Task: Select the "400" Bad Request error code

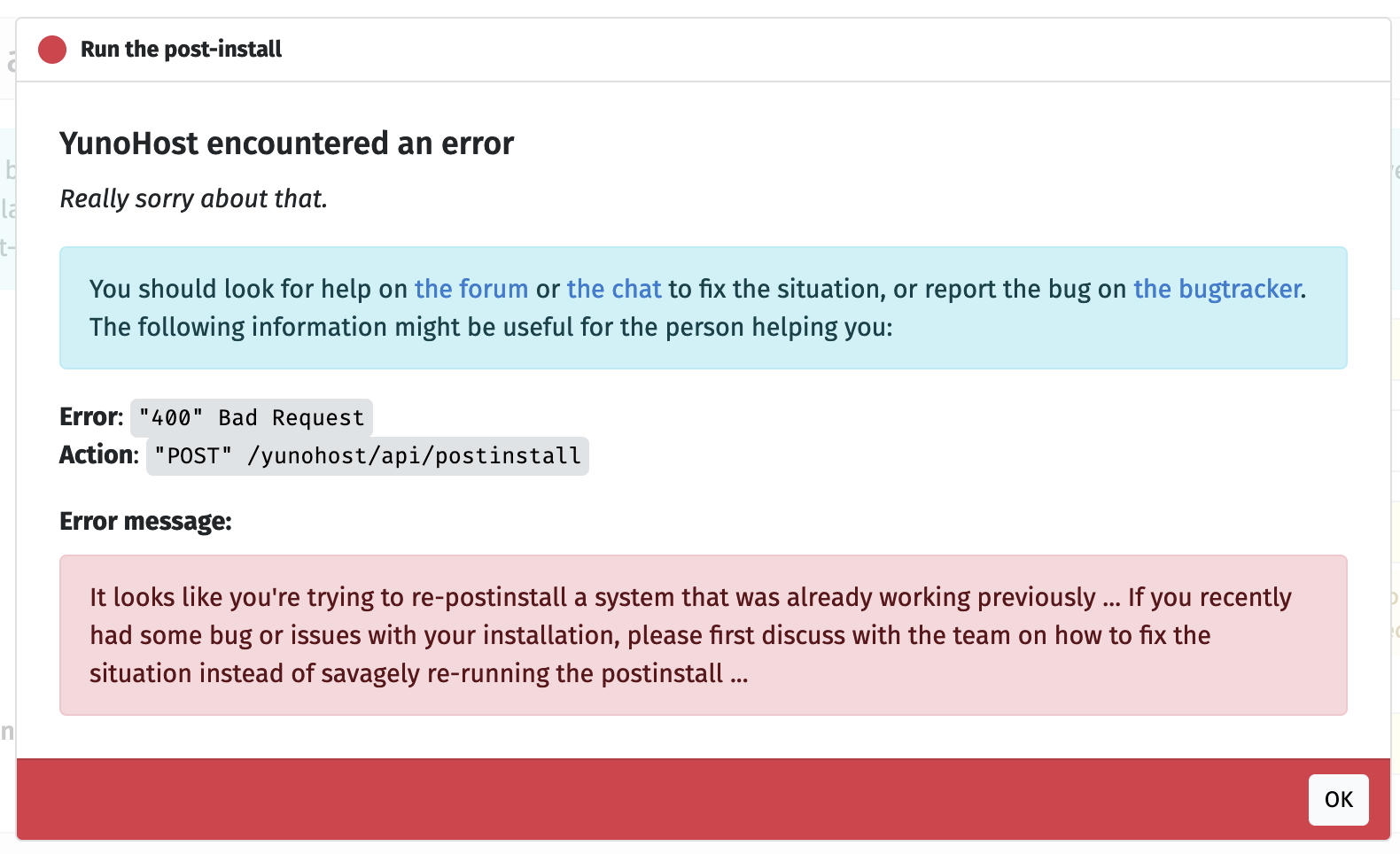Action: click(252, 417)
